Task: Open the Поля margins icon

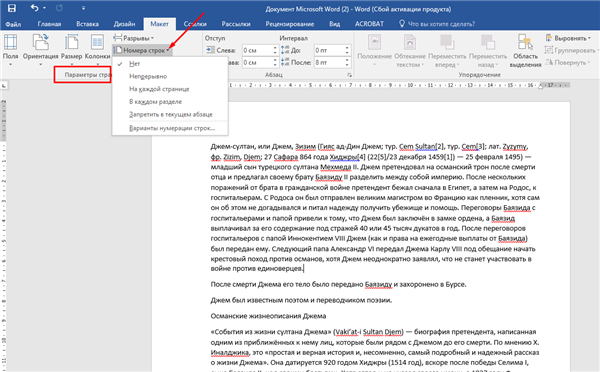Action: pyautogui.click(x=10, y=42)
